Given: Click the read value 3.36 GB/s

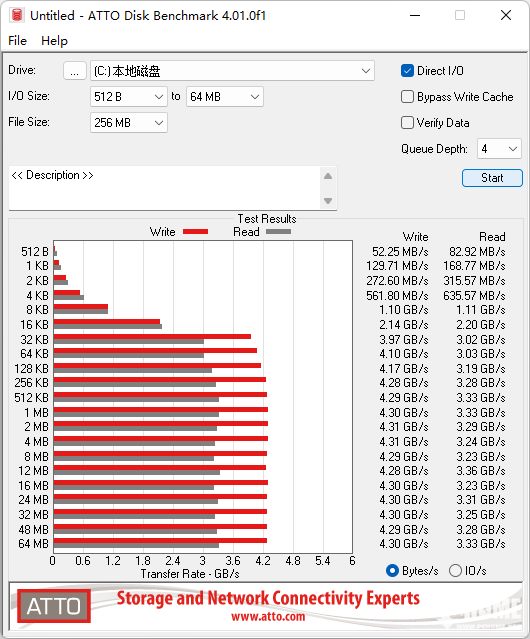Looking at the screenshot, I should pyautogui.click(x=481, y=471).
